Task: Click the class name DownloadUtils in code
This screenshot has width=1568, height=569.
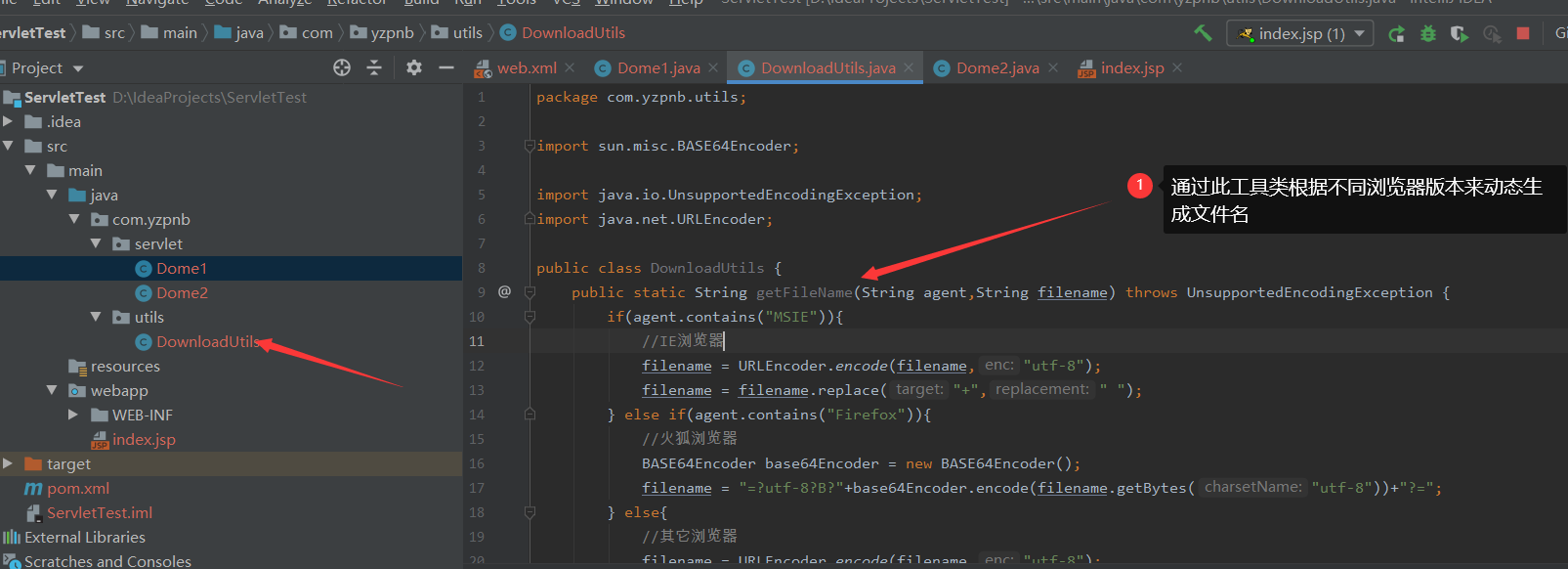Action: point(707,268)
